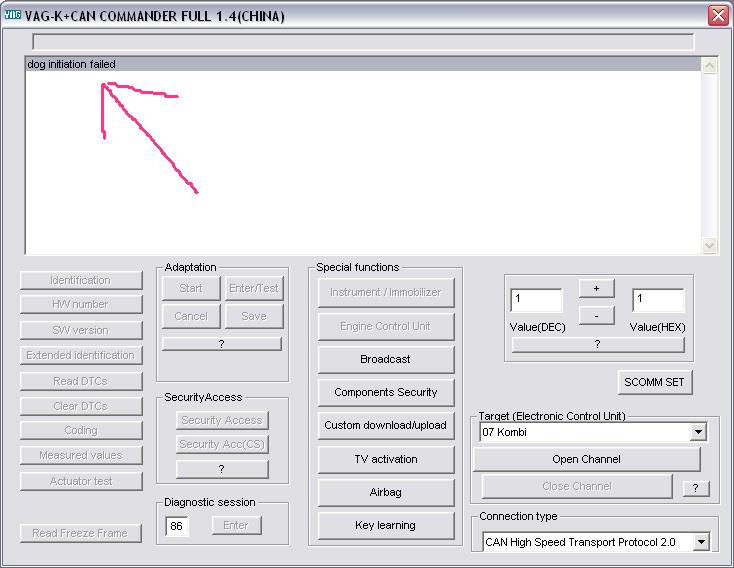This screenshot has height=568, width=734.
Task: Click Read Freeze Frame button
Action: [x=81, y=533]
